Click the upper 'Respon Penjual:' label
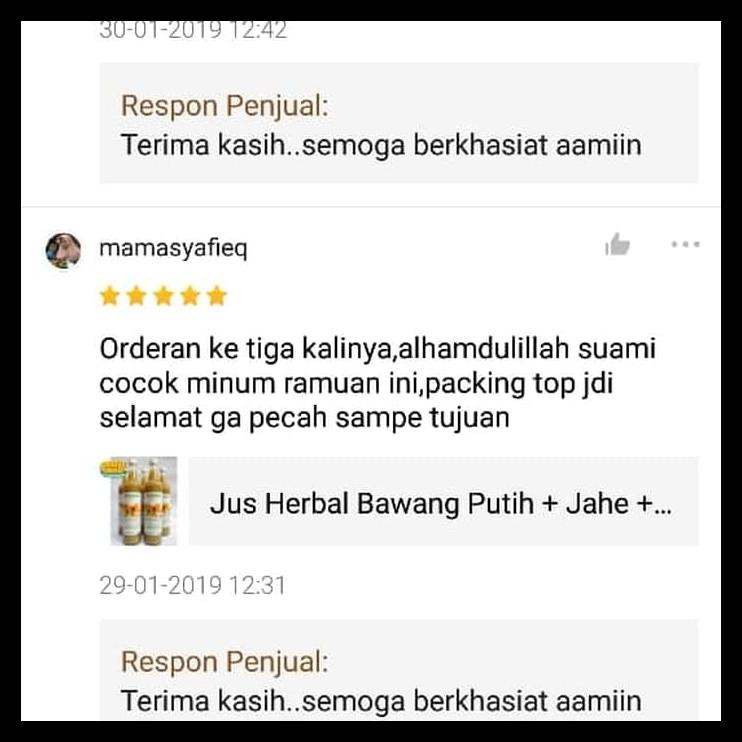 coord(225,106)
